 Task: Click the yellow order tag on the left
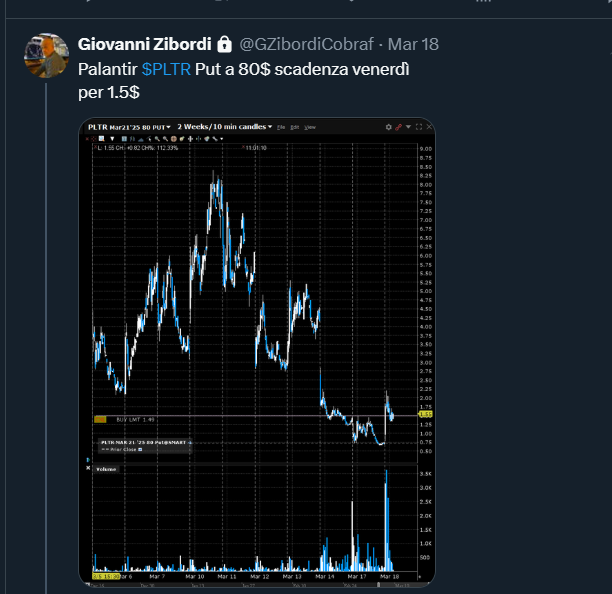99,418
